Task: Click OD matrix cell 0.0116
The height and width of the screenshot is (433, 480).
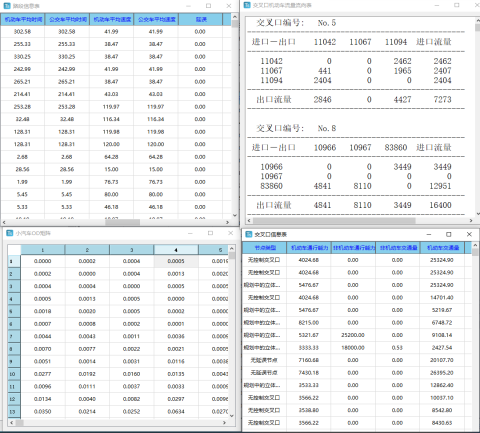Action: (176, 361)
